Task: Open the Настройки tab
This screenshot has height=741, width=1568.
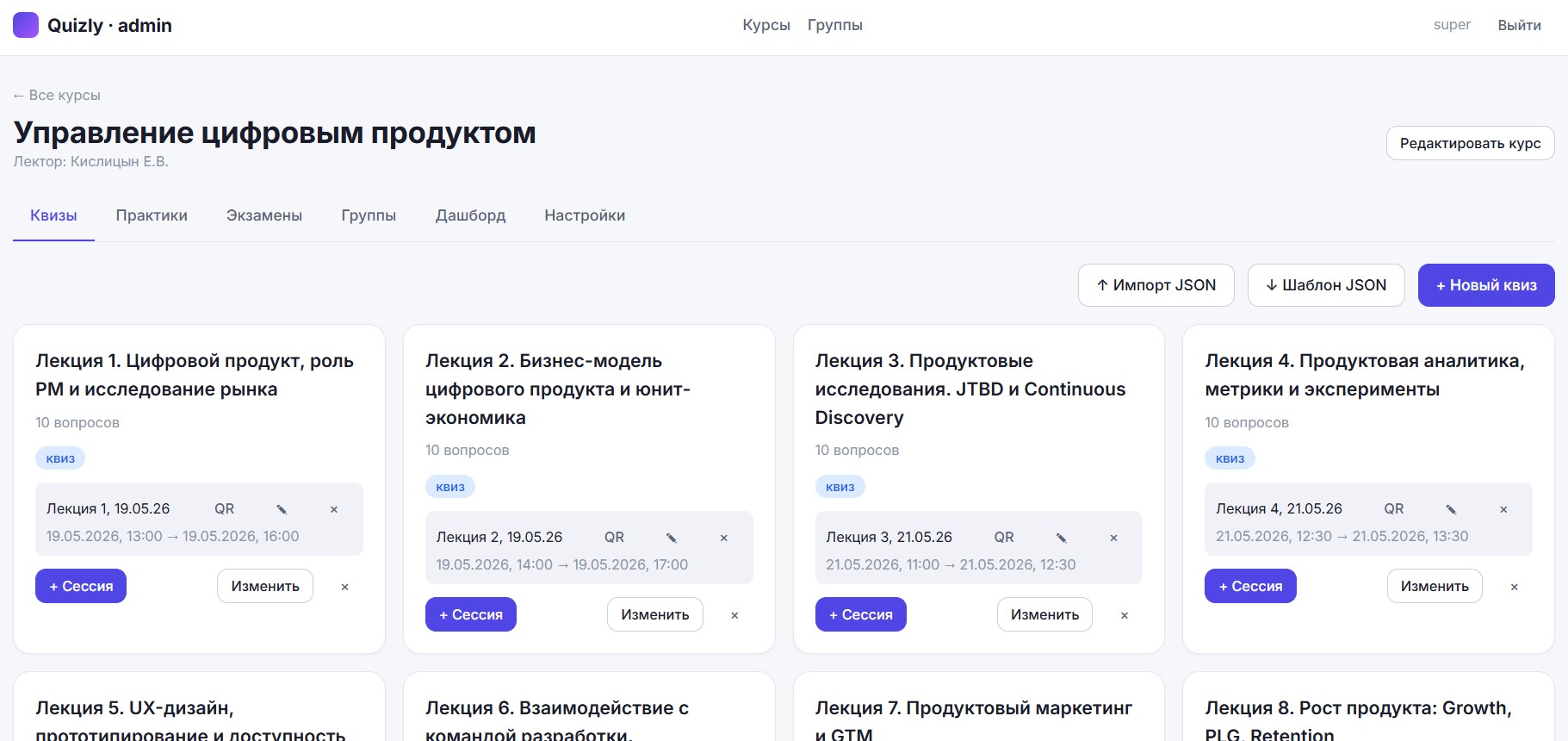Action: click(585, 215)
